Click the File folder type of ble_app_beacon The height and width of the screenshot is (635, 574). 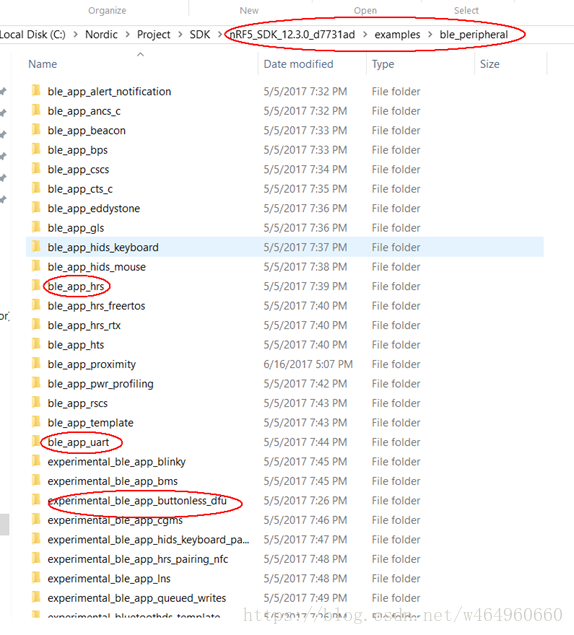pyautogui.click(x=396, y=130)
